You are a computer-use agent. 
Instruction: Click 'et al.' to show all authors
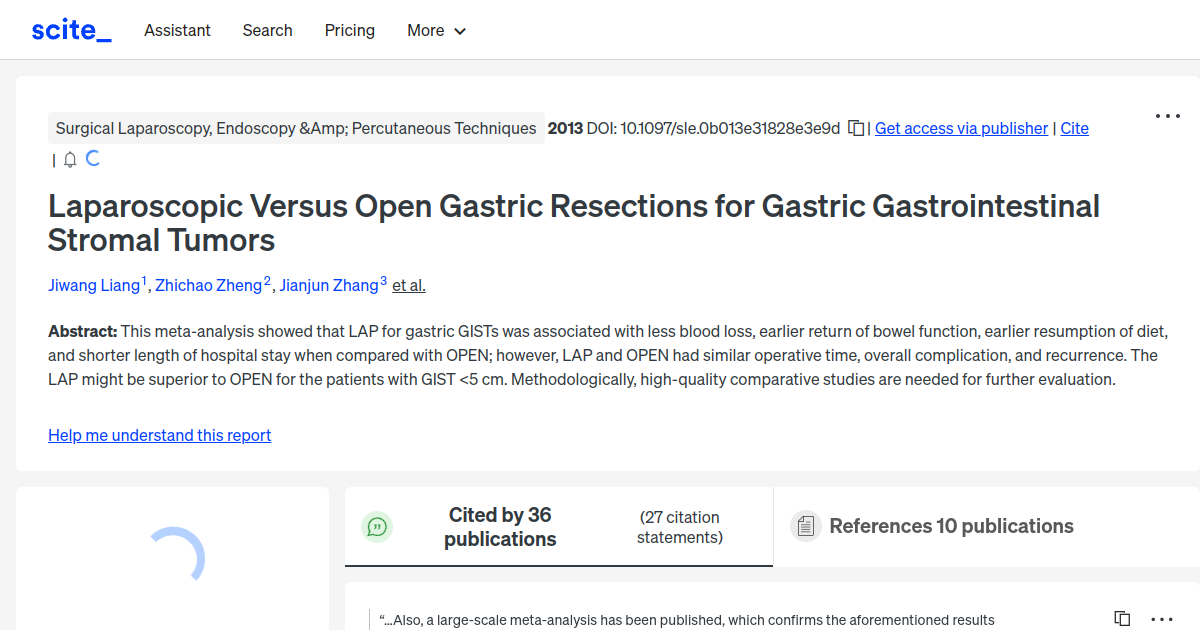coord(408,285)
